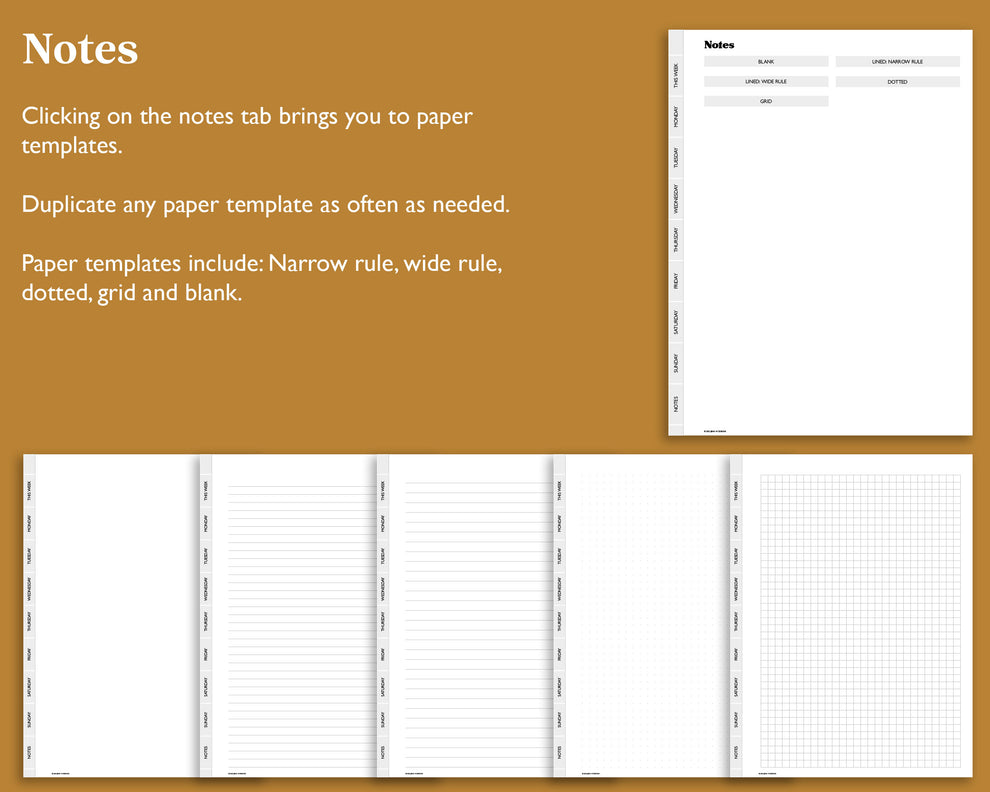Open the wide-ruled lined page preview
This screenshot has height=792, width=990.
pyautogui.click(x=465, y=615)
